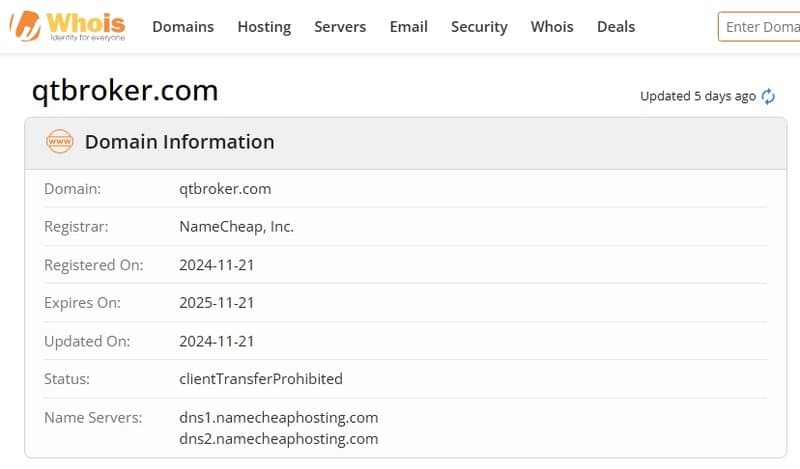Click the Whois logo in the header
The image size is (800, 469).
point(67,26)
